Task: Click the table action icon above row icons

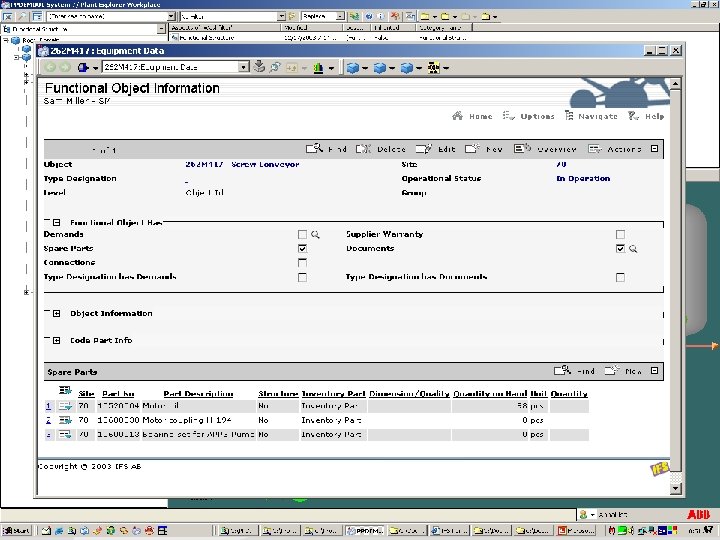Action: [65, 391]
